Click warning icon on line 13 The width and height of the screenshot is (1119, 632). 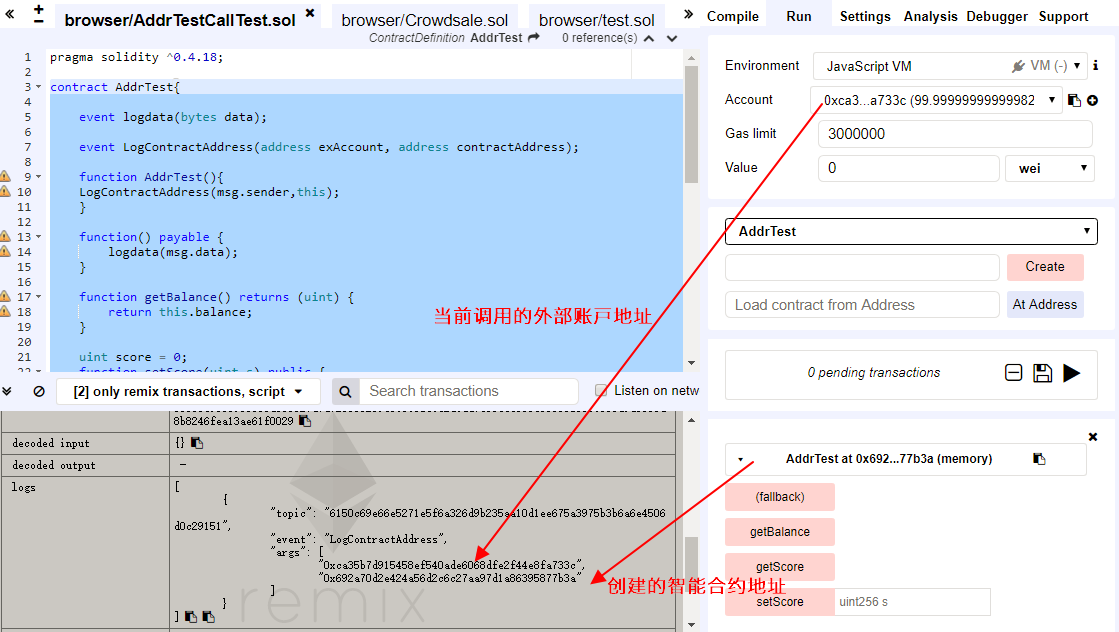6,236
